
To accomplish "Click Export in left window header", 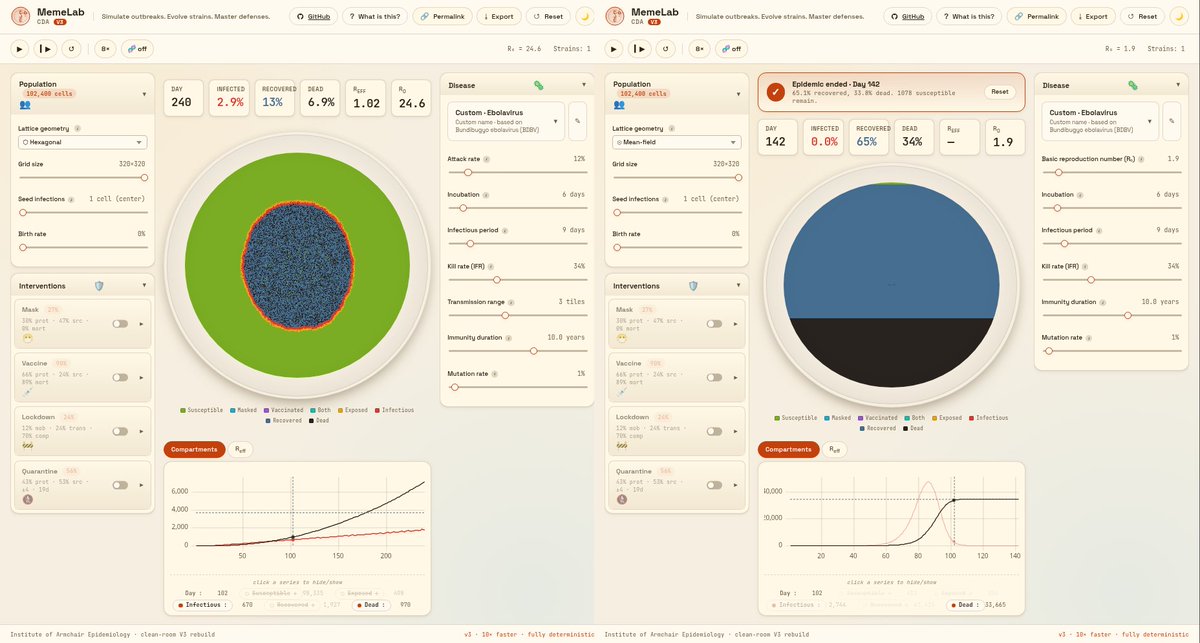I will (x=497, y=16).
